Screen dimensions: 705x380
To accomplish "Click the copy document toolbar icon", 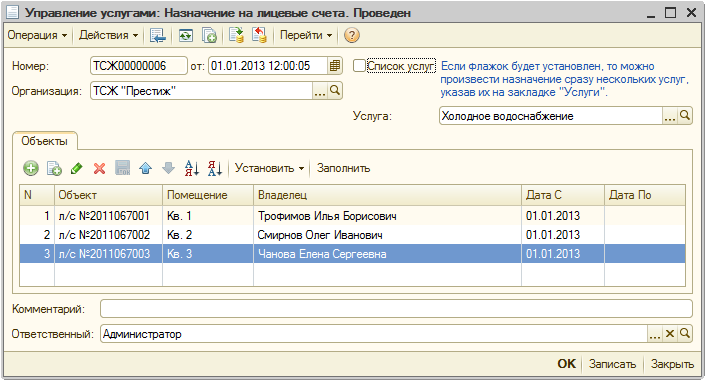I will point(209,35).
